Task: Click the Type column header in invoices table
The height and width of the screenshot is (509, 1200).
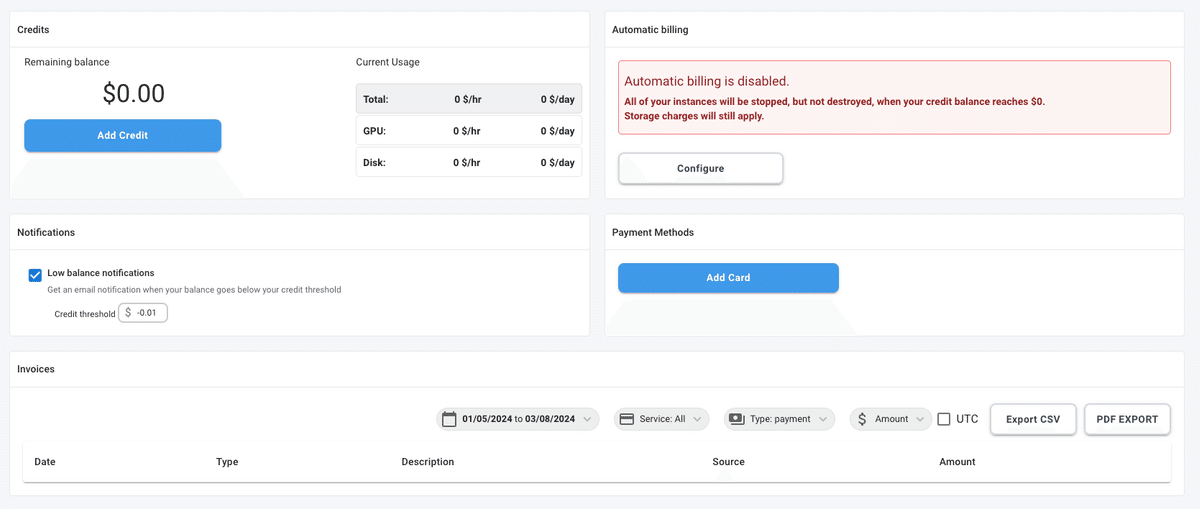Action: (227, 462)
